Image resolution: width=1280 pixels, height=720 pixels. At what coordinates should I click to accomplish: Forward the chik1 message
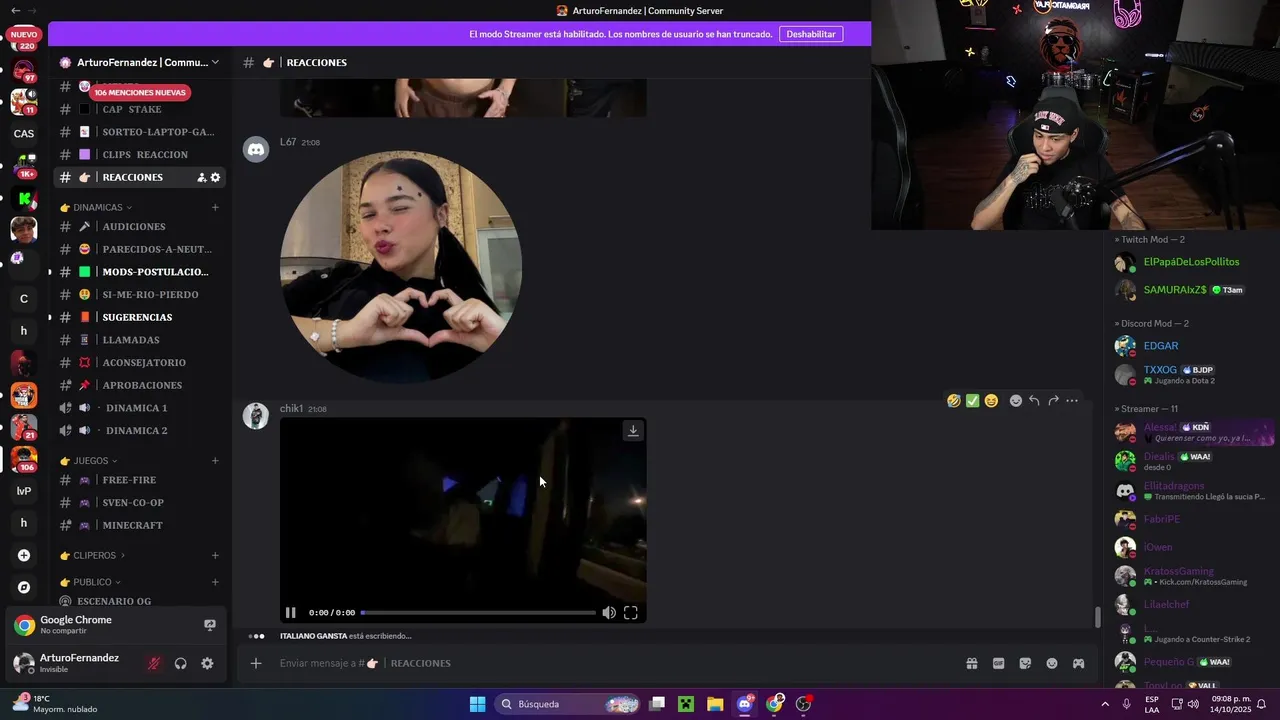tap(1053, 401)
